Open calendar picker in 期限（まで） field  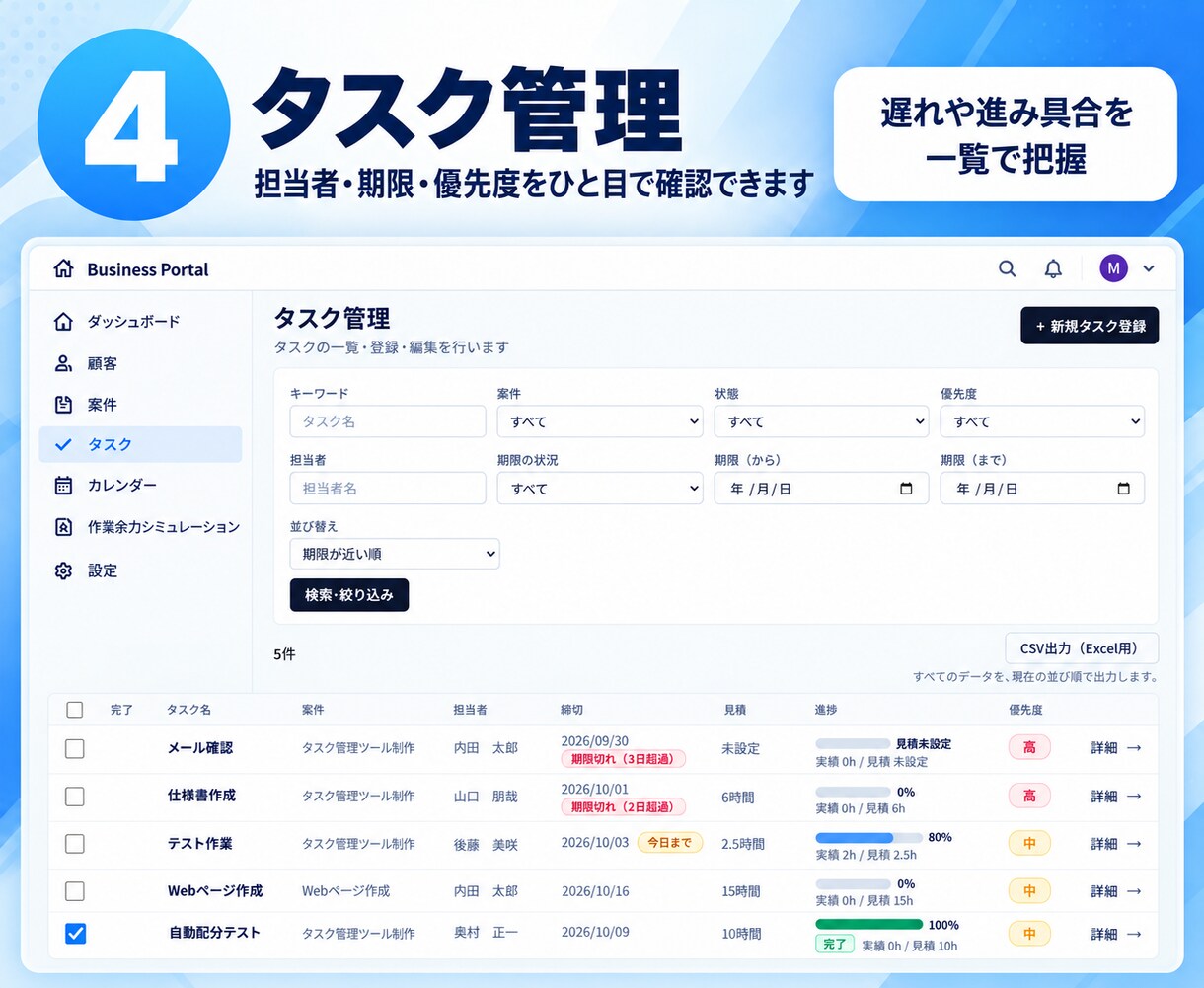point(1123,489)
